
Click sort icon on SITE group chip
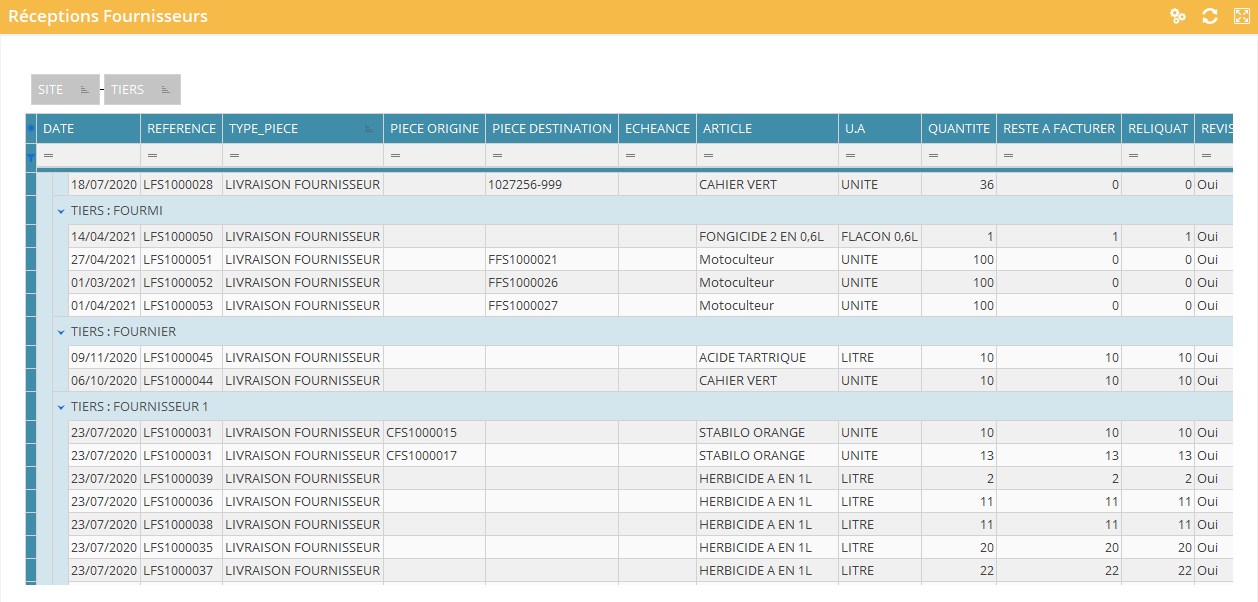tap(85, 90)
